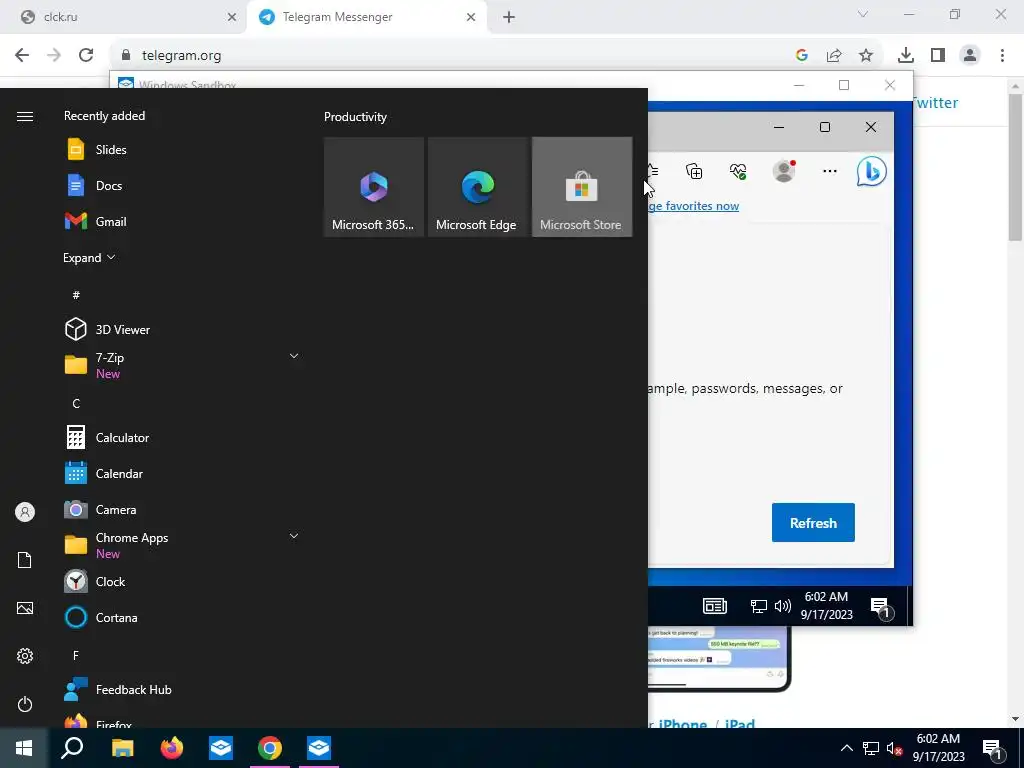Open Slides from Recently added

(x=183, y=150)
